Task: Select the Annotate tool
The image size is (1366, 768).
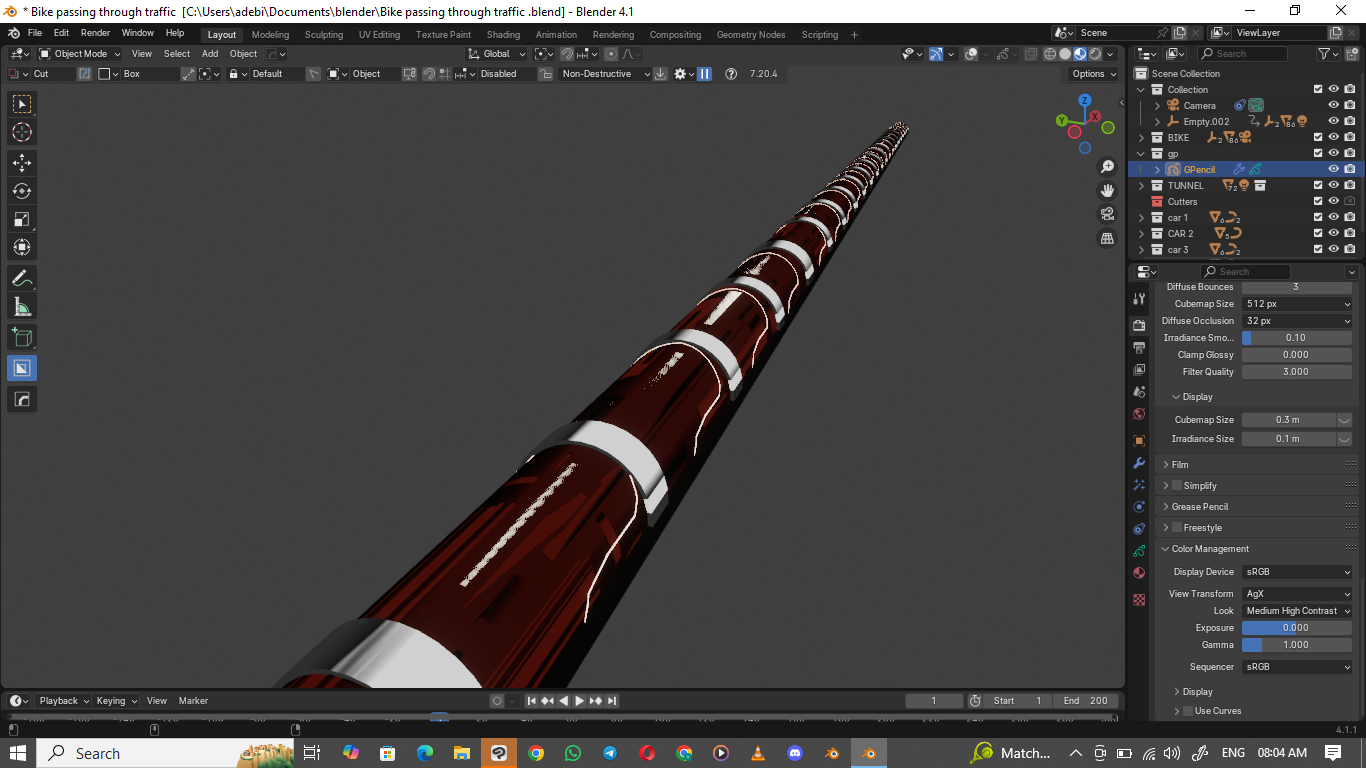Action: [x=22, y=278]
